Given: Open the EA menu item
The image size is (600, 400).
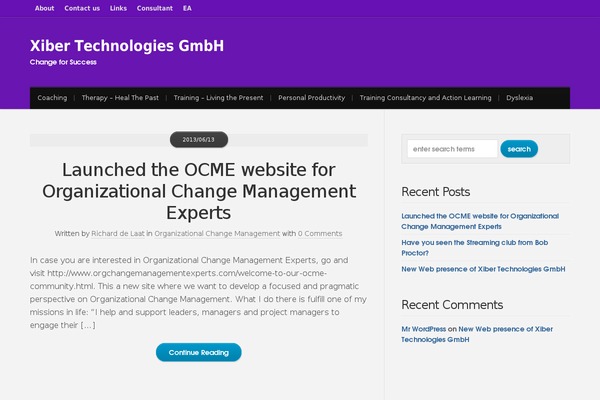Looking at the screenshot, I should [187, 8].
